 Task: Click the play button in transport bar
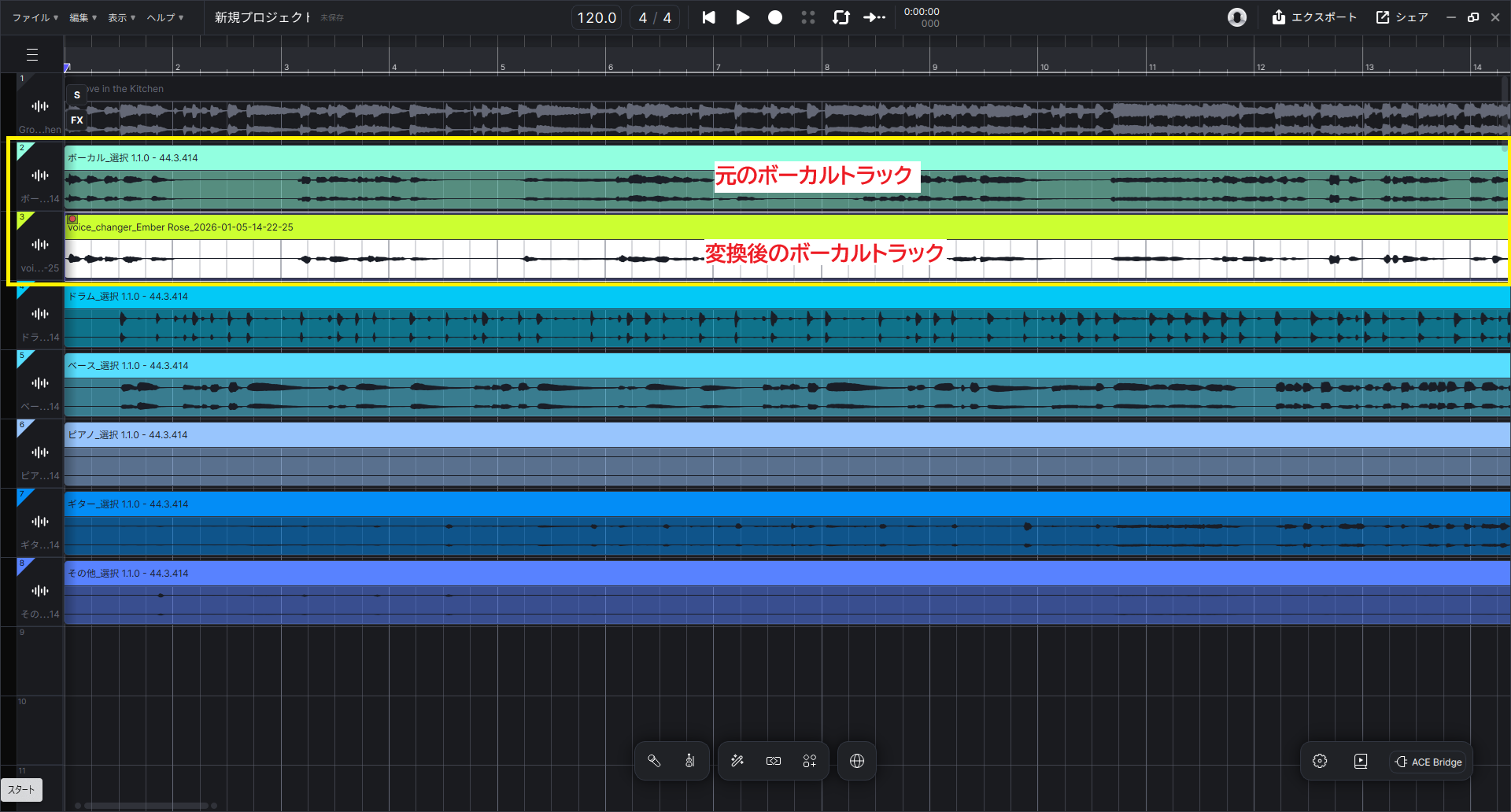742,17
